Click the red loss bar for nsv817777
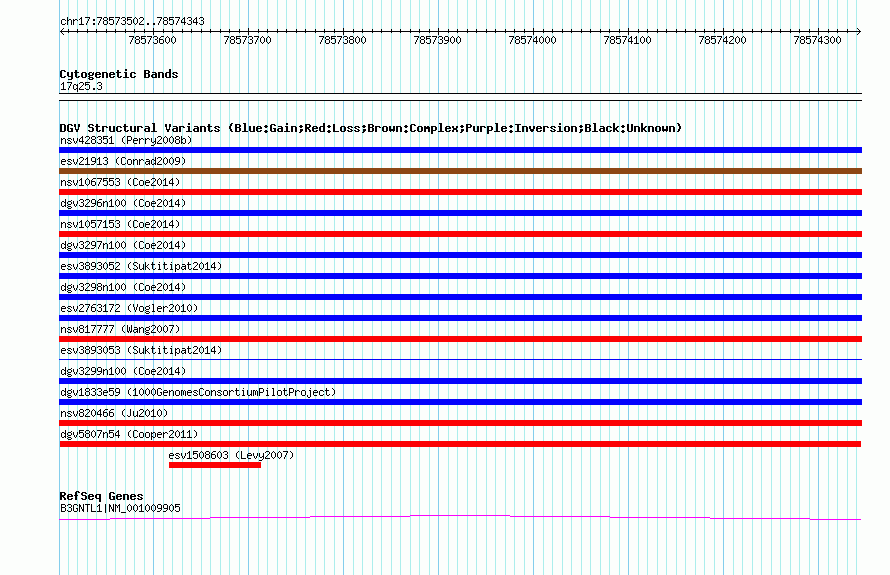The height and width of the screenshot is (575, 890). point(460,339)
